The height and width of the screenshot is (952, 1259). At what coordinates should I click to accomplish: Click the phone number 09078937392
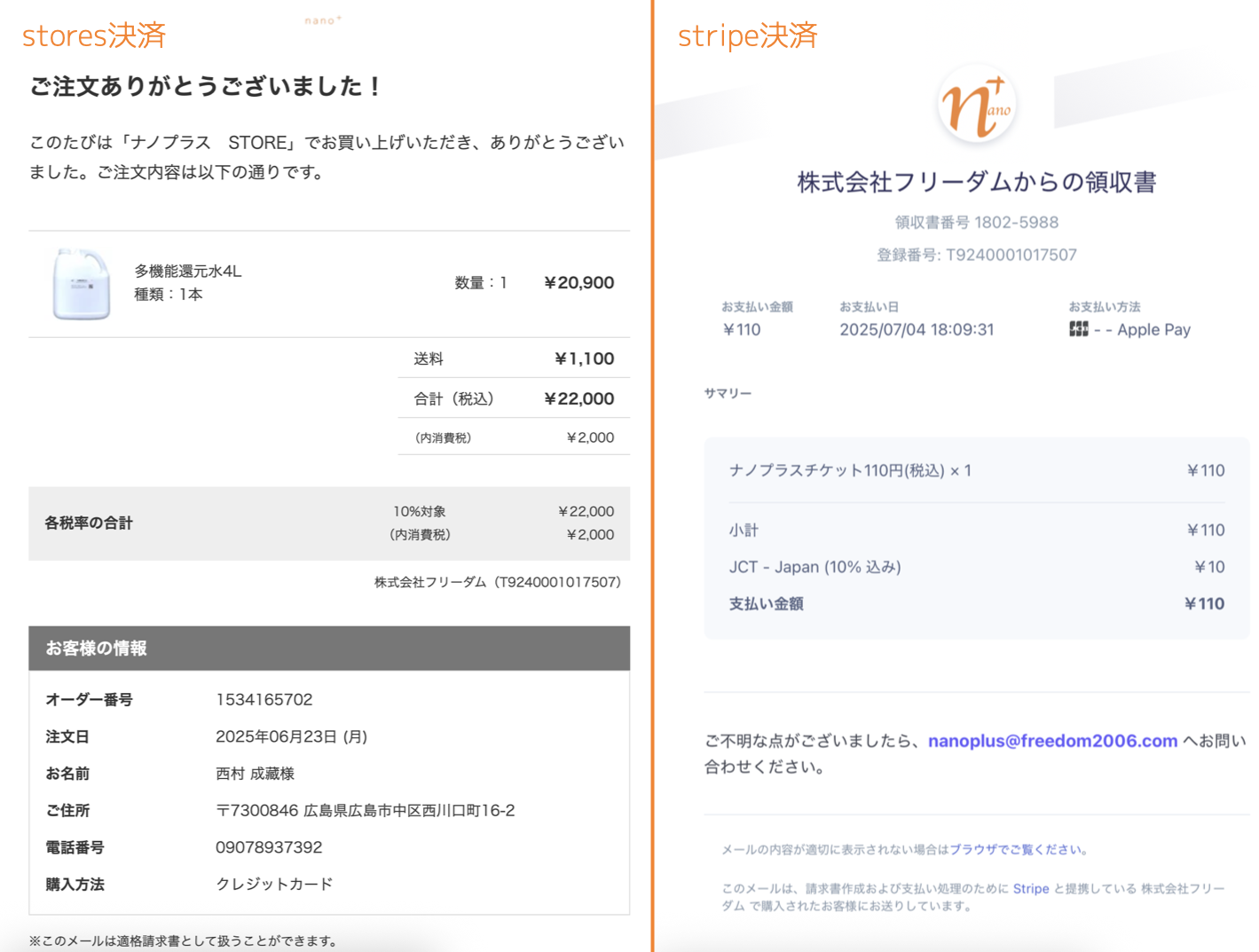pos(268,847)
